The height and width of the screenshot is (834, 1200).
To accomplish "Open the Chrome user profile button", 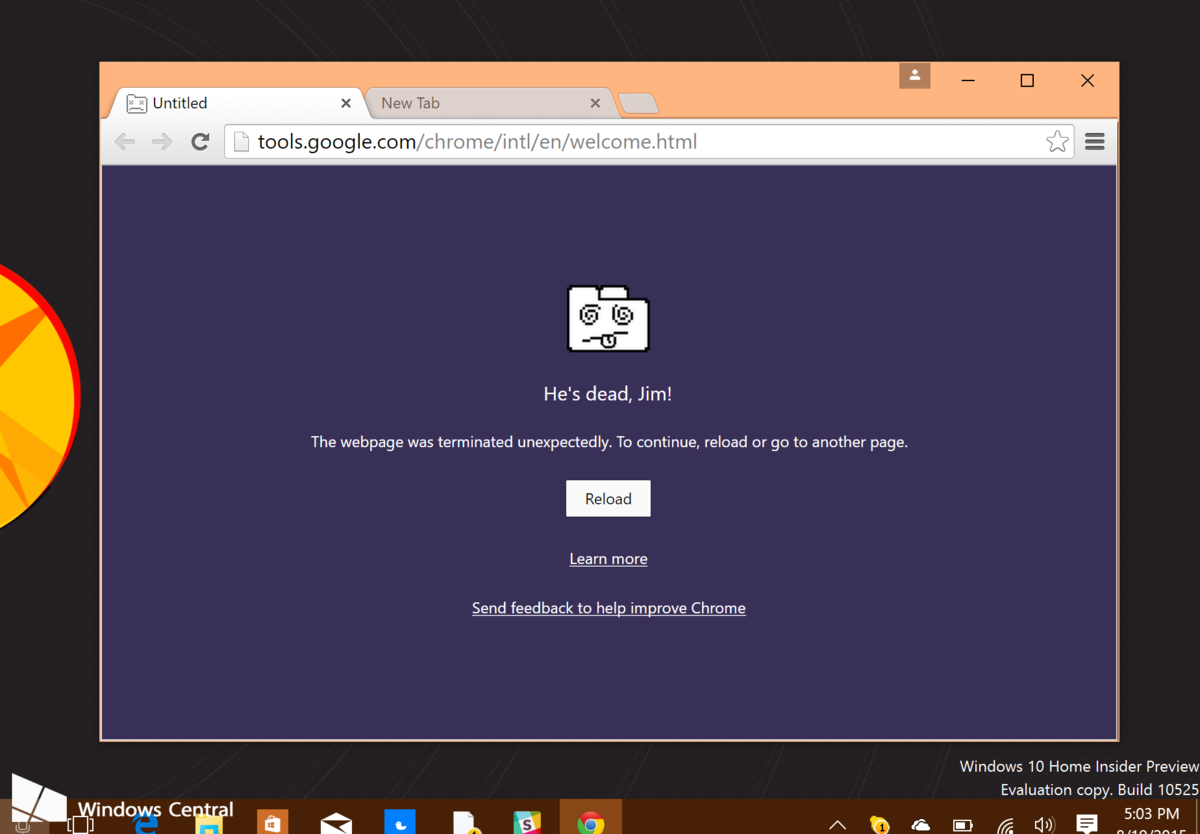I will click(x=915, y=76).
